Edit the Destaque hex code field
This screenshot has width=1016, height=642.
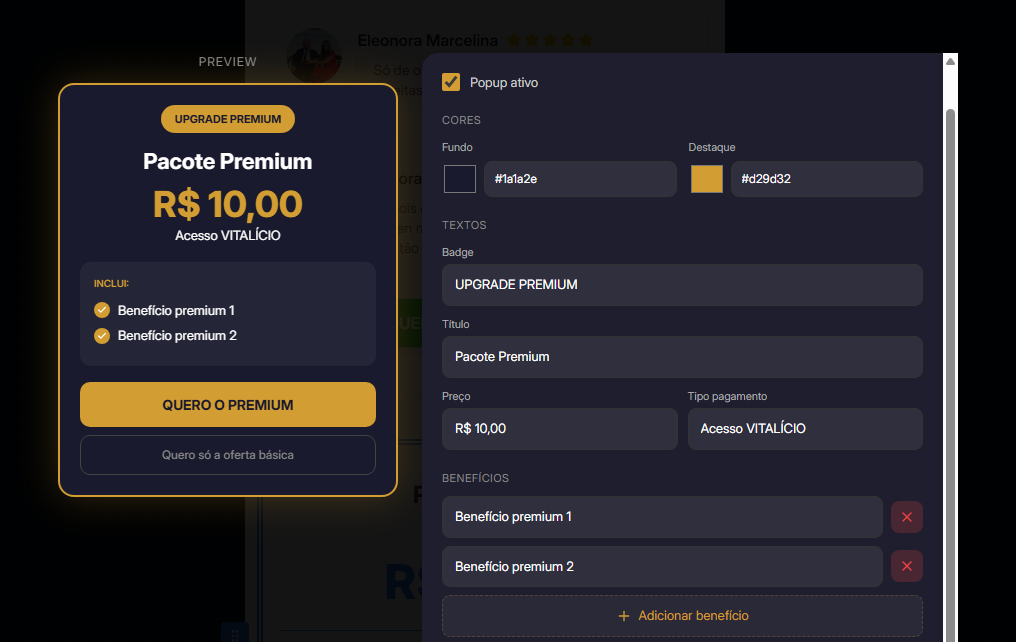[x=826, y=179]
